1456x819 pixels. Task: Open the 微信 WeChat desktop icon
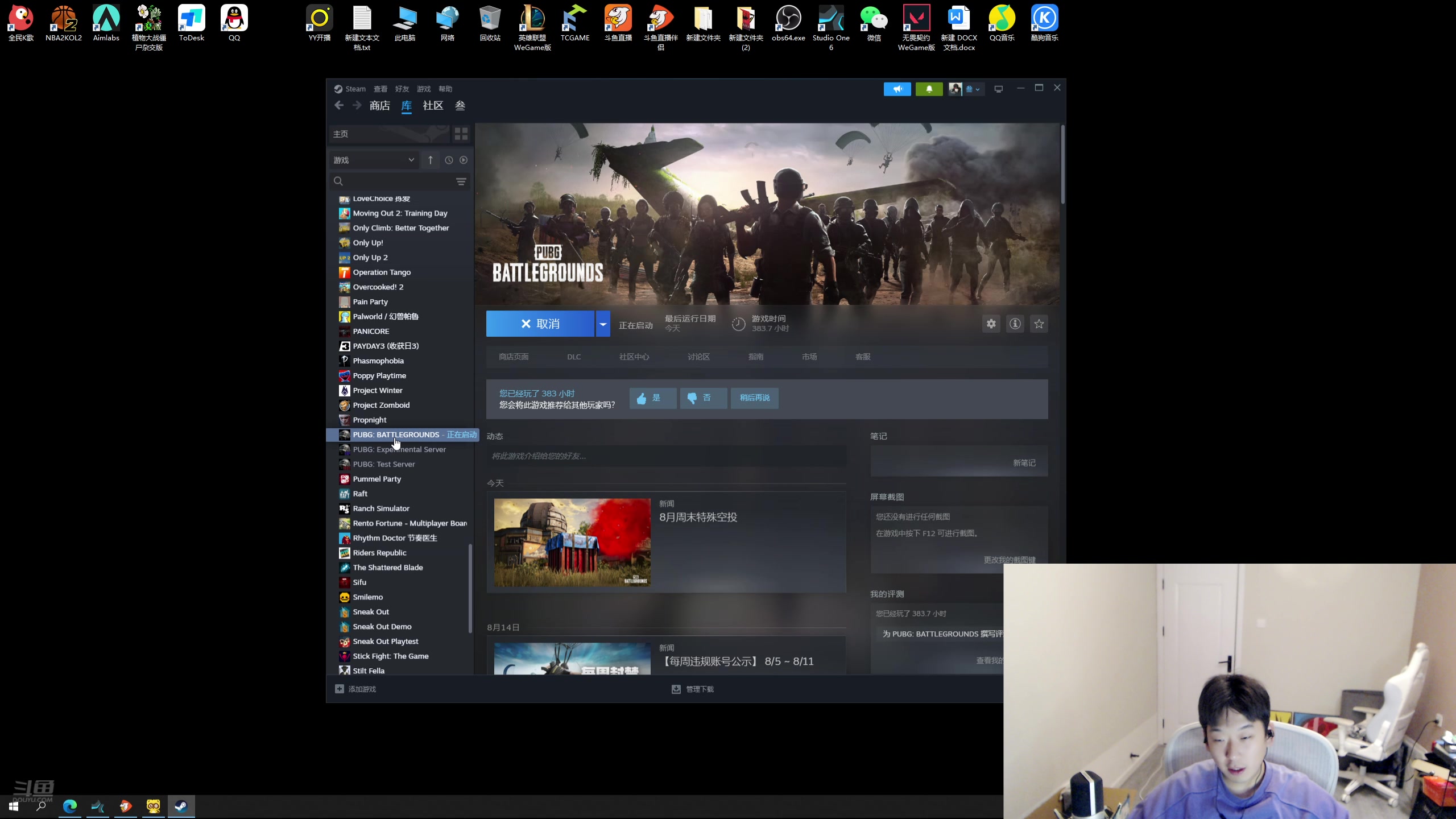pos(874,24)
